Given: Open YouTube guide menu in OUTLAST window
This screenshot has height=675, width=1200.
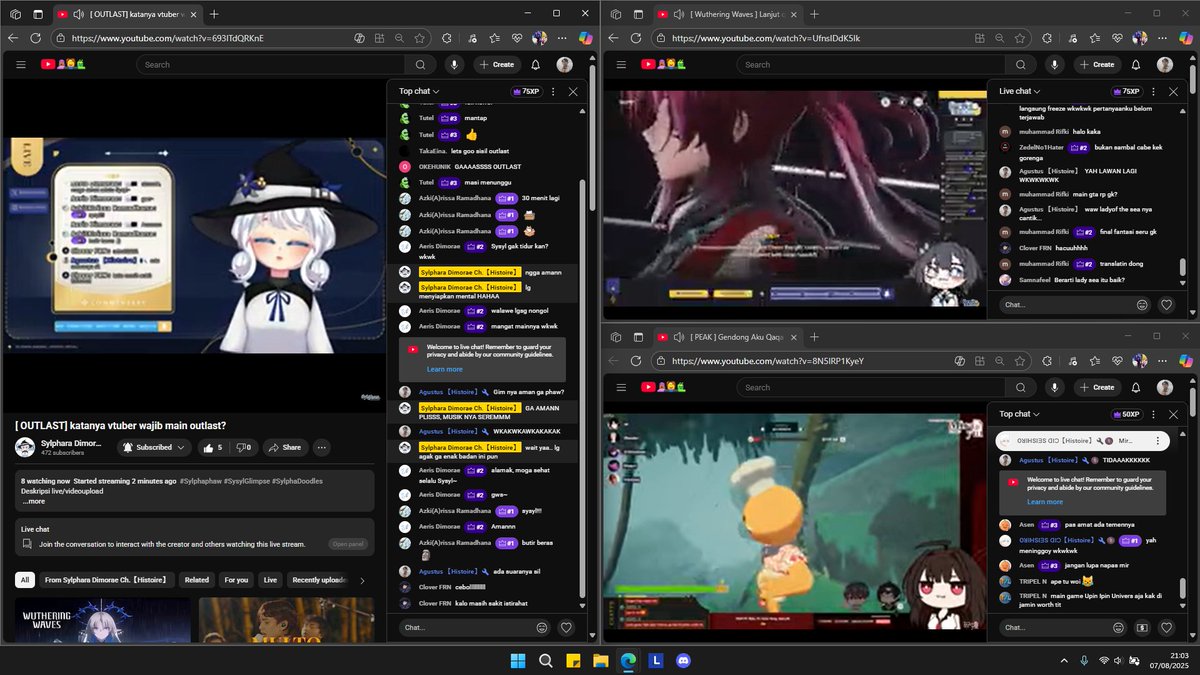Looking at the screenshot, I should click(x=20, y=64).
